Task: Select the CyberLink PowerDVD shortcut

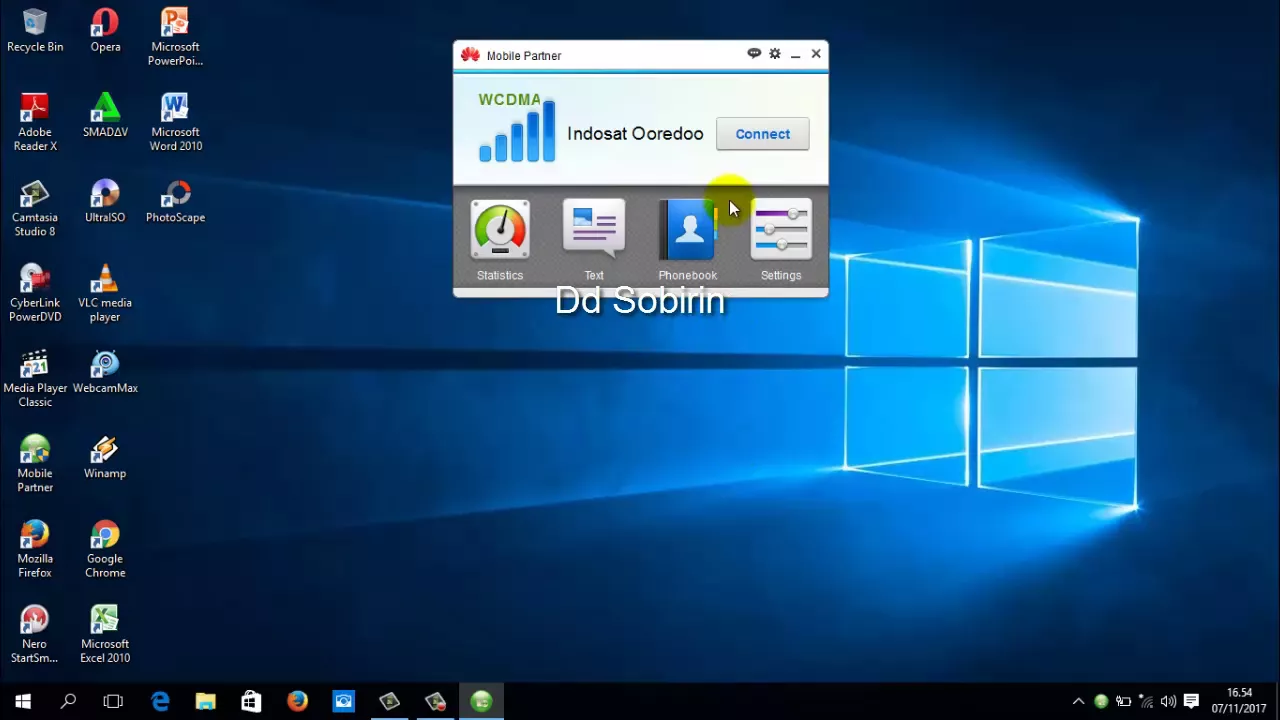Action: click(35, 294)
